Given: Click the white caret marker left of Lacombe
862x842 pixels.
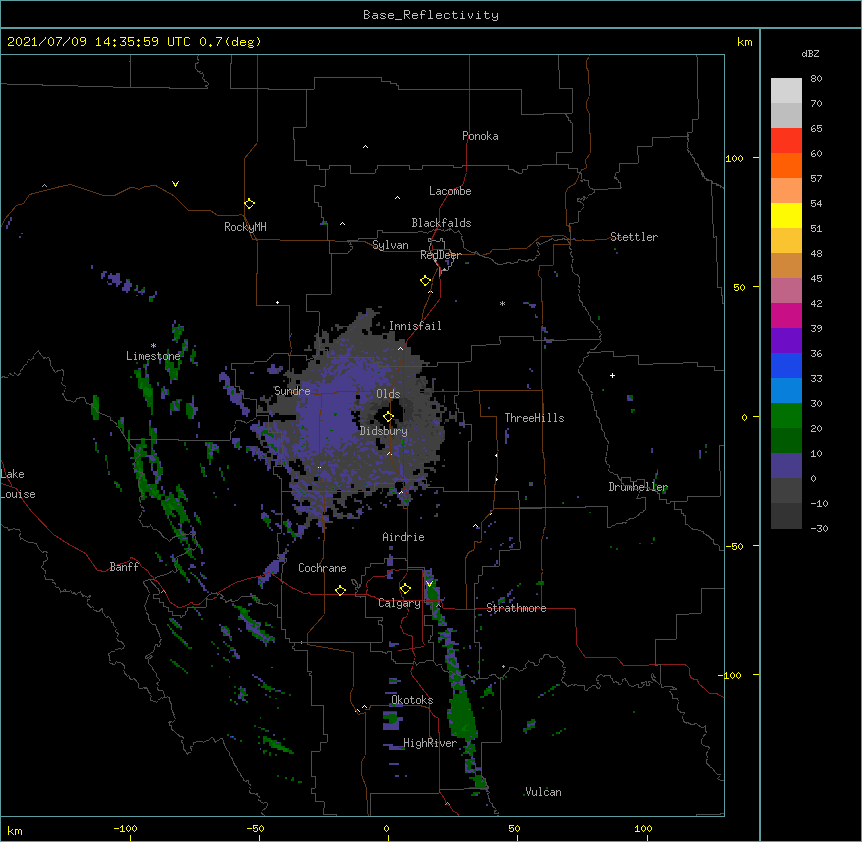Looking at the screenshot, I should pyautogui.click(x=397, y=198).
